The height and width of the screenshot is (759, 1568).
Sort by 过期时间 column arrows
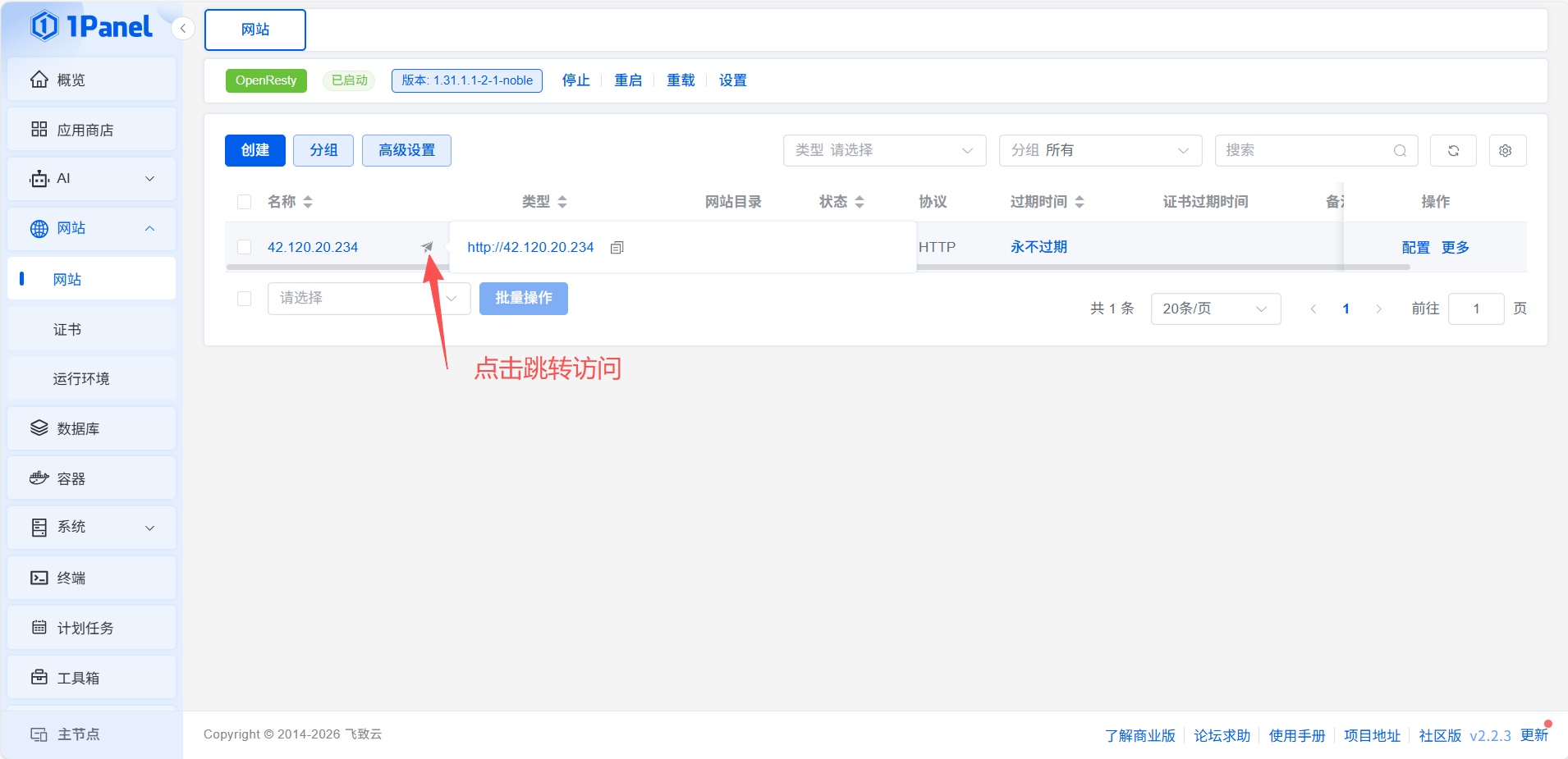[x=1080, y=202]
